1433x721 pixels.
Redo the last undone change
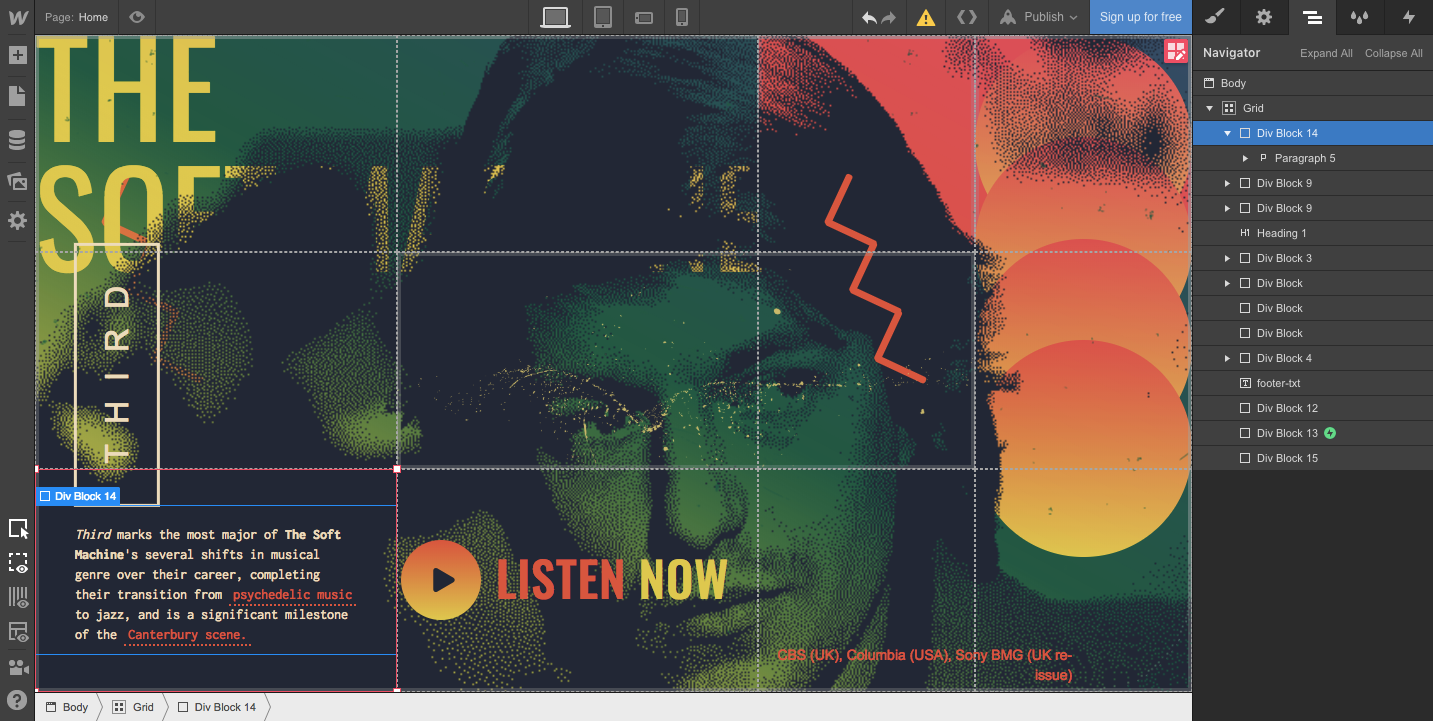point(888,17)
